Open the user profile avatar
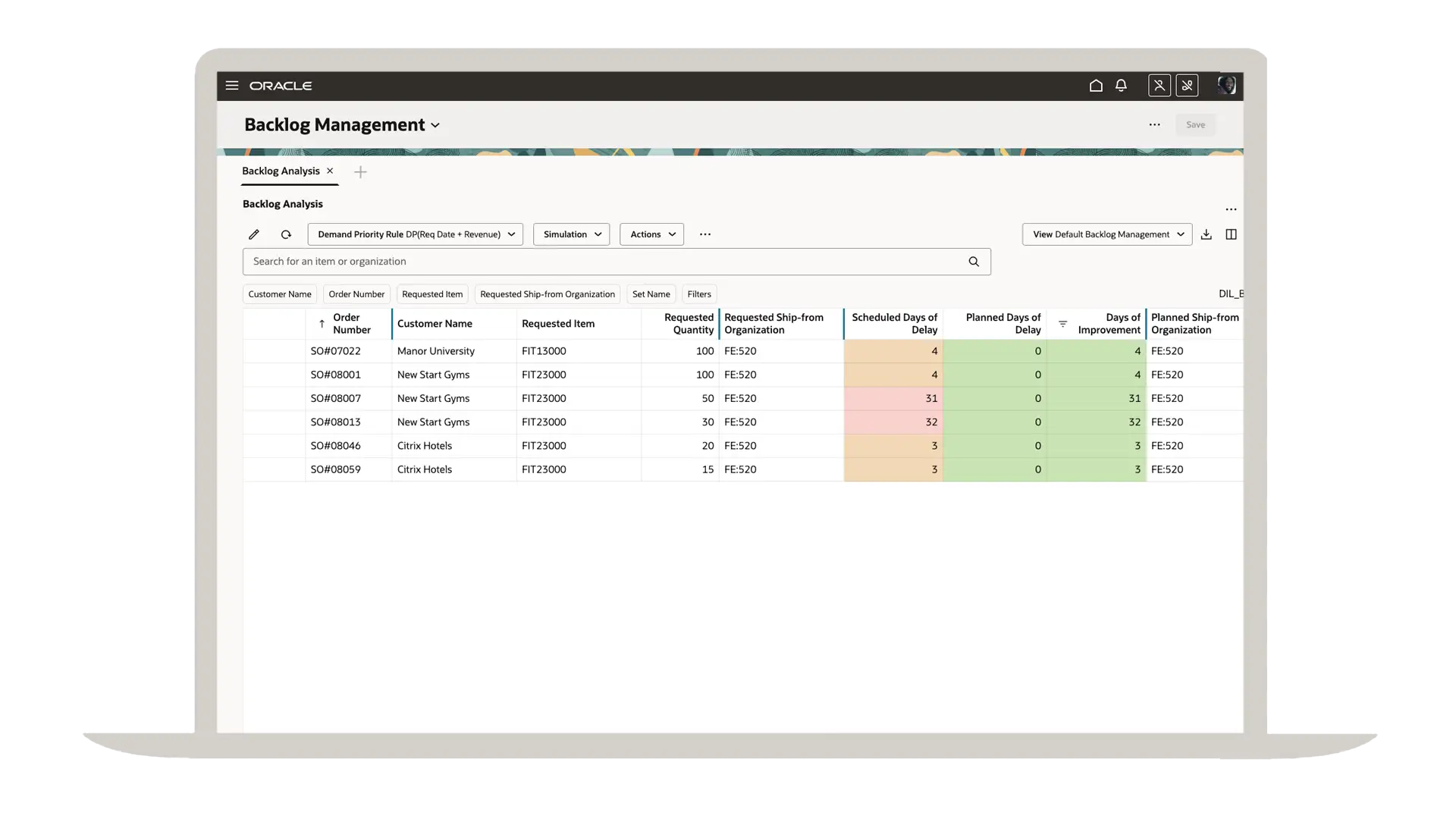The height and width of the screenshot is (819, 1456). point(1226,86)
